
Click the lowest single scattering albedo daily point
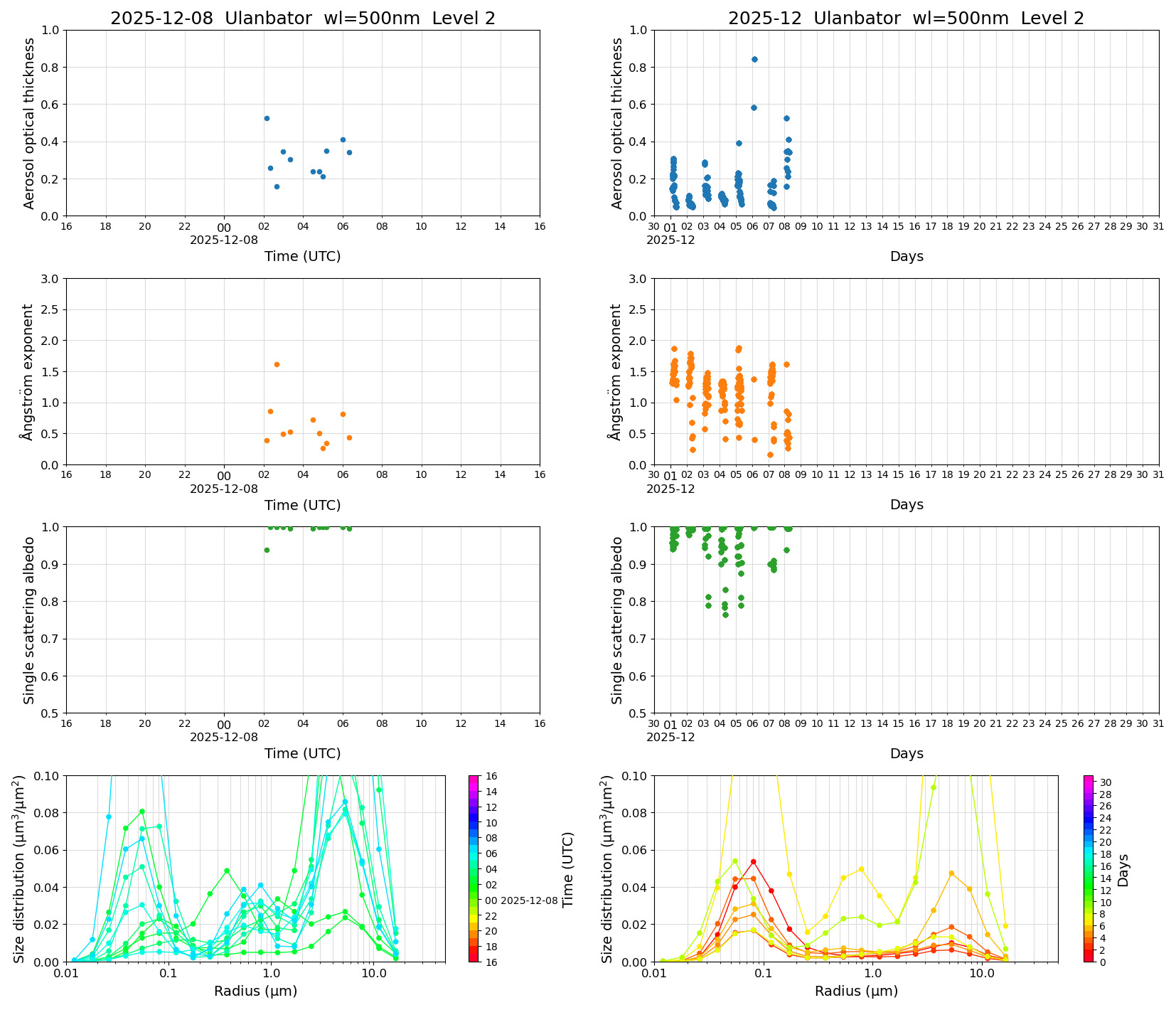(x=267, y=550)
